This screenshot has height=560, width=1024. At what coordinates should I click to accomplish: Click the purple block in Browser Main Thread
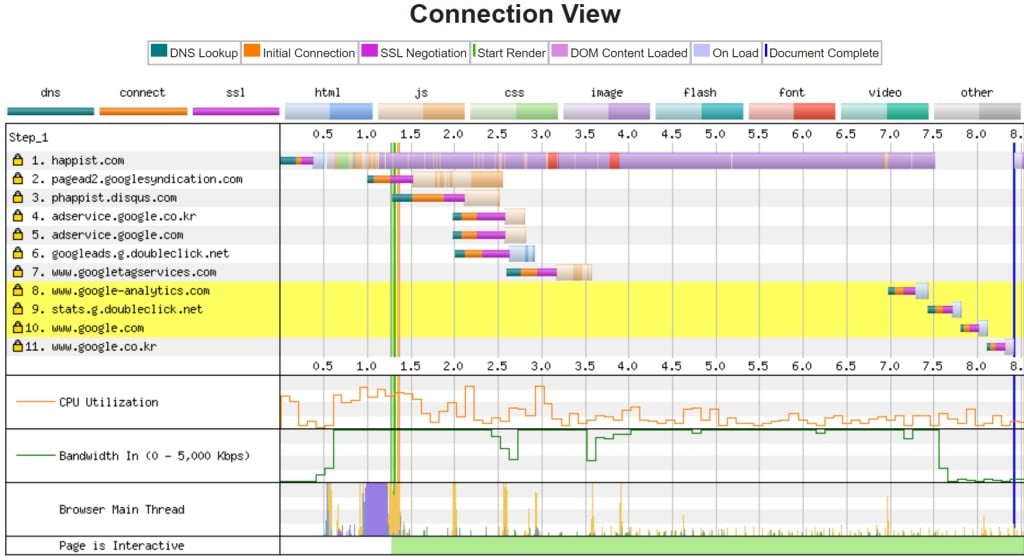point(376,509)
